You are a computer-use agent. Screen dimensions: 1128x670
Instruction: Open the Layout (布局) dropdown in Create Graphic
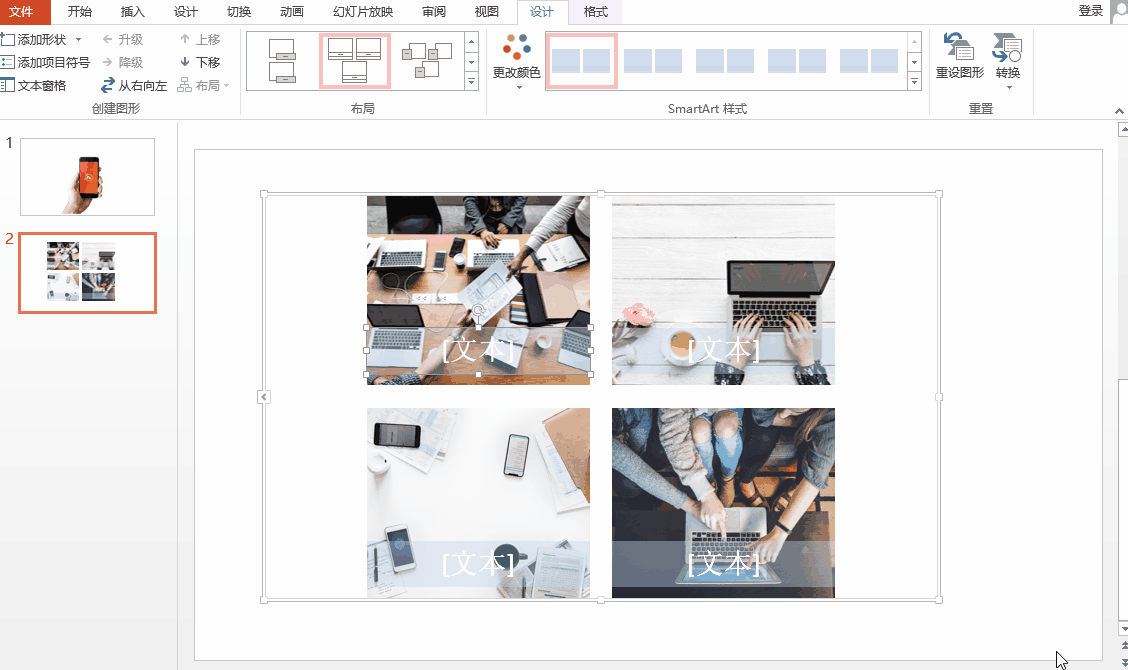(204, 86)
